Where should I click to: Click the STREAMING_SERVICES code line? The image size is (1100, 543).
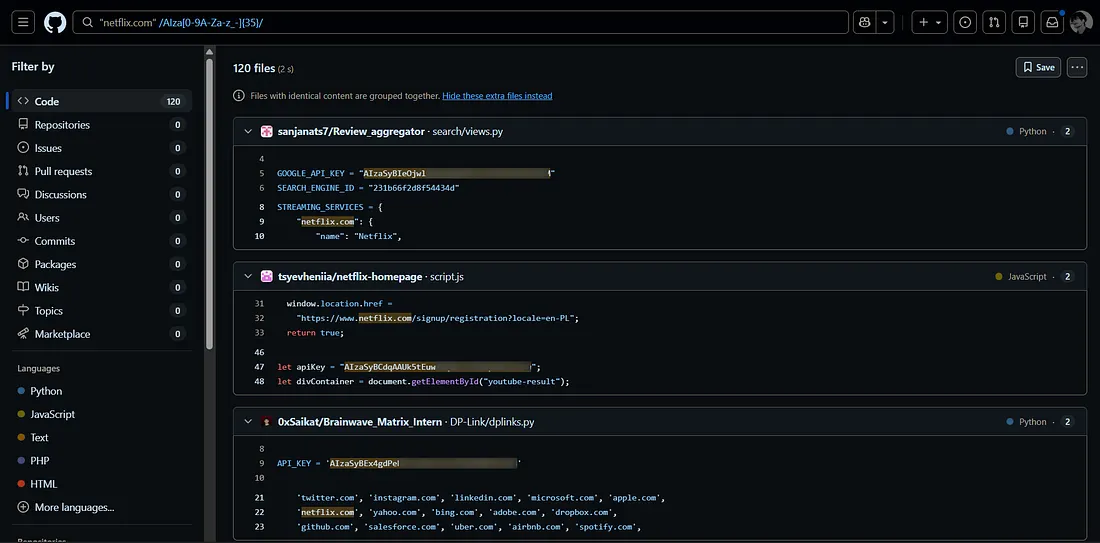(x=329, y=207)
